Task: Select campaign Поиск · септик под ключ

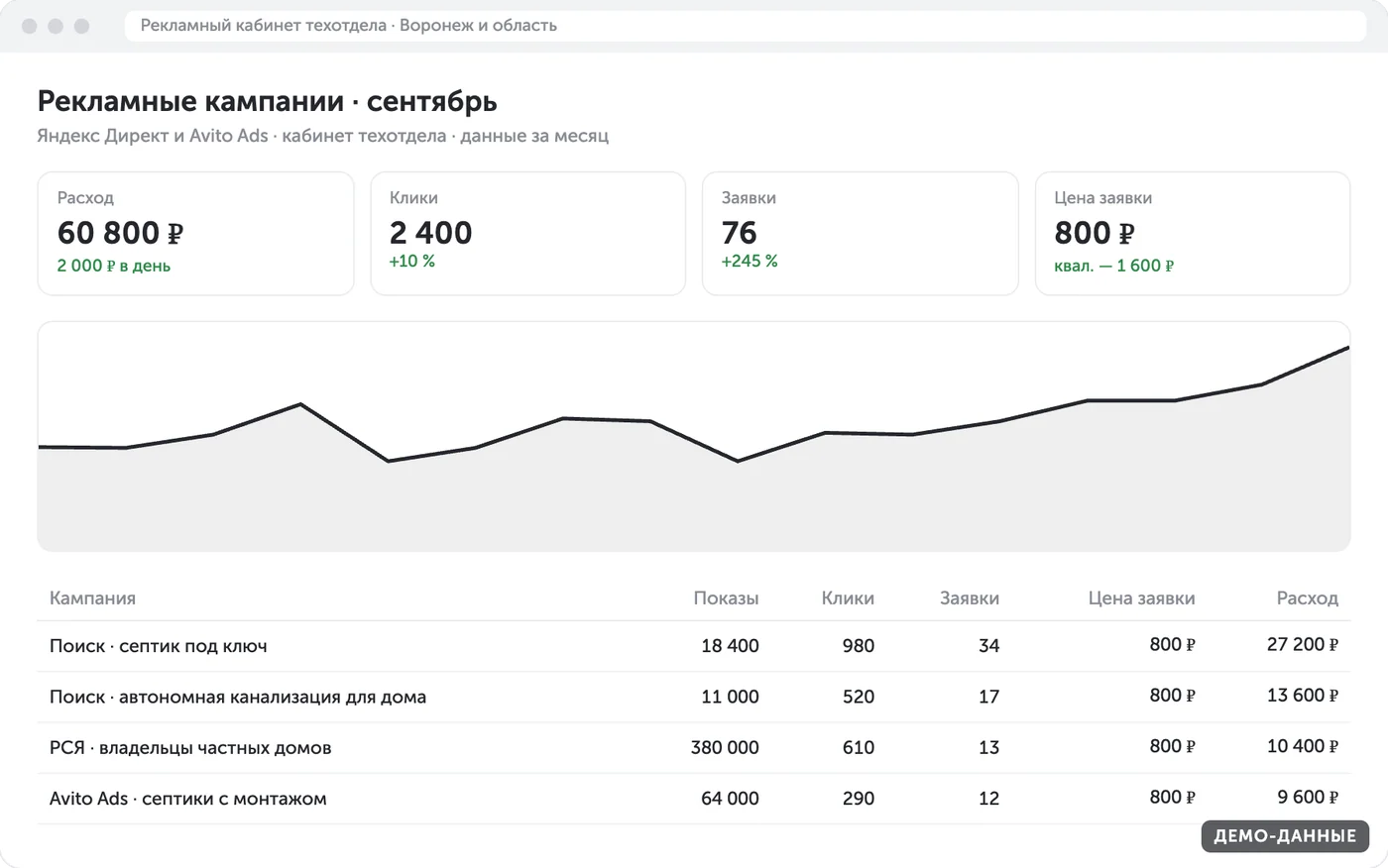Action: (159, 646)
